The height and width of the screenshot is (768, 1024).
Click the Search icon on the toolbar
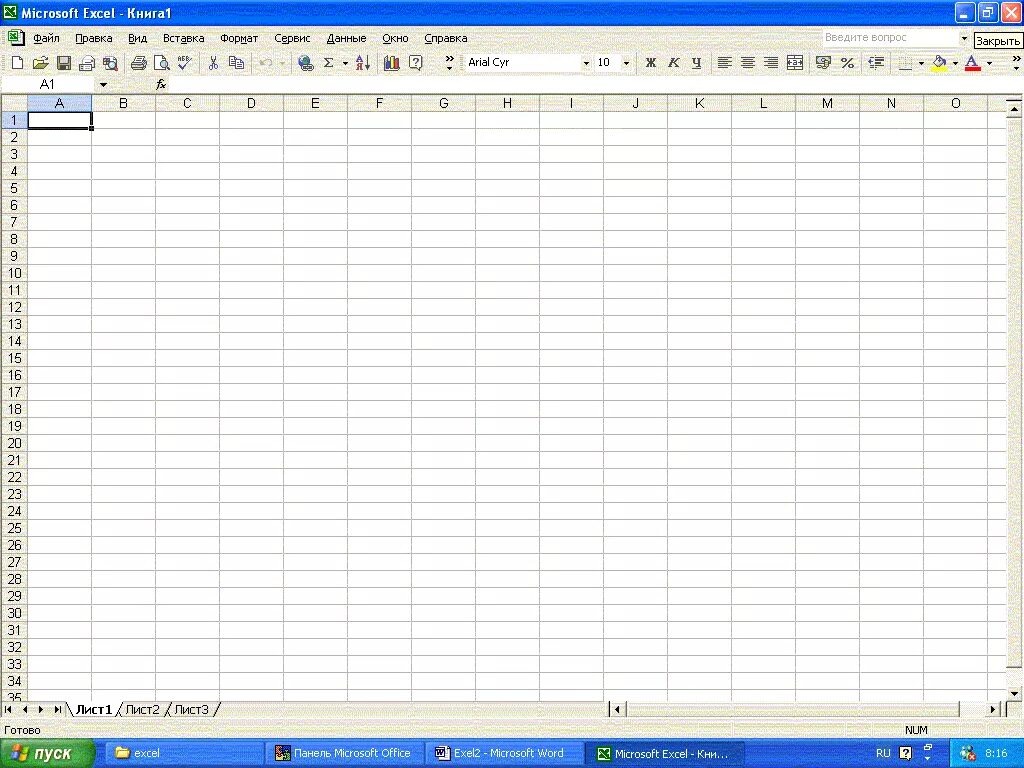pos(110,63)
